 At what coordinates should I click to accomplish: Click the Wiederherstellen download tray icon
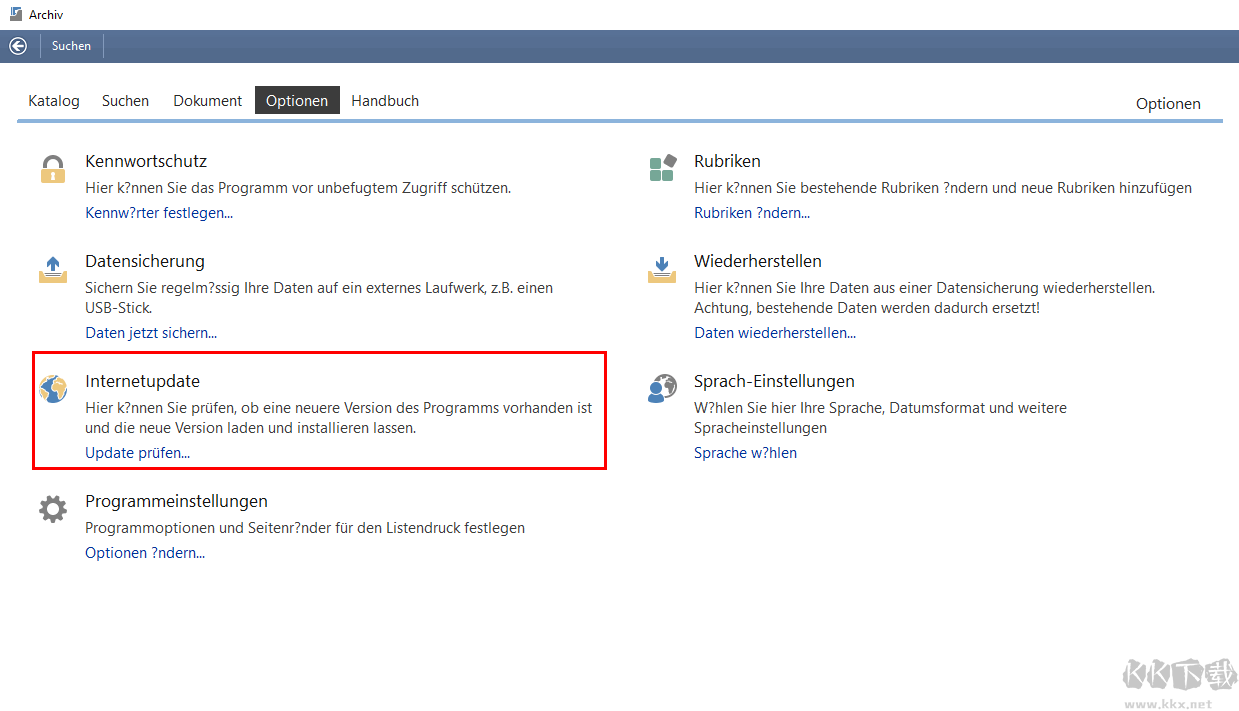(662, 269)
